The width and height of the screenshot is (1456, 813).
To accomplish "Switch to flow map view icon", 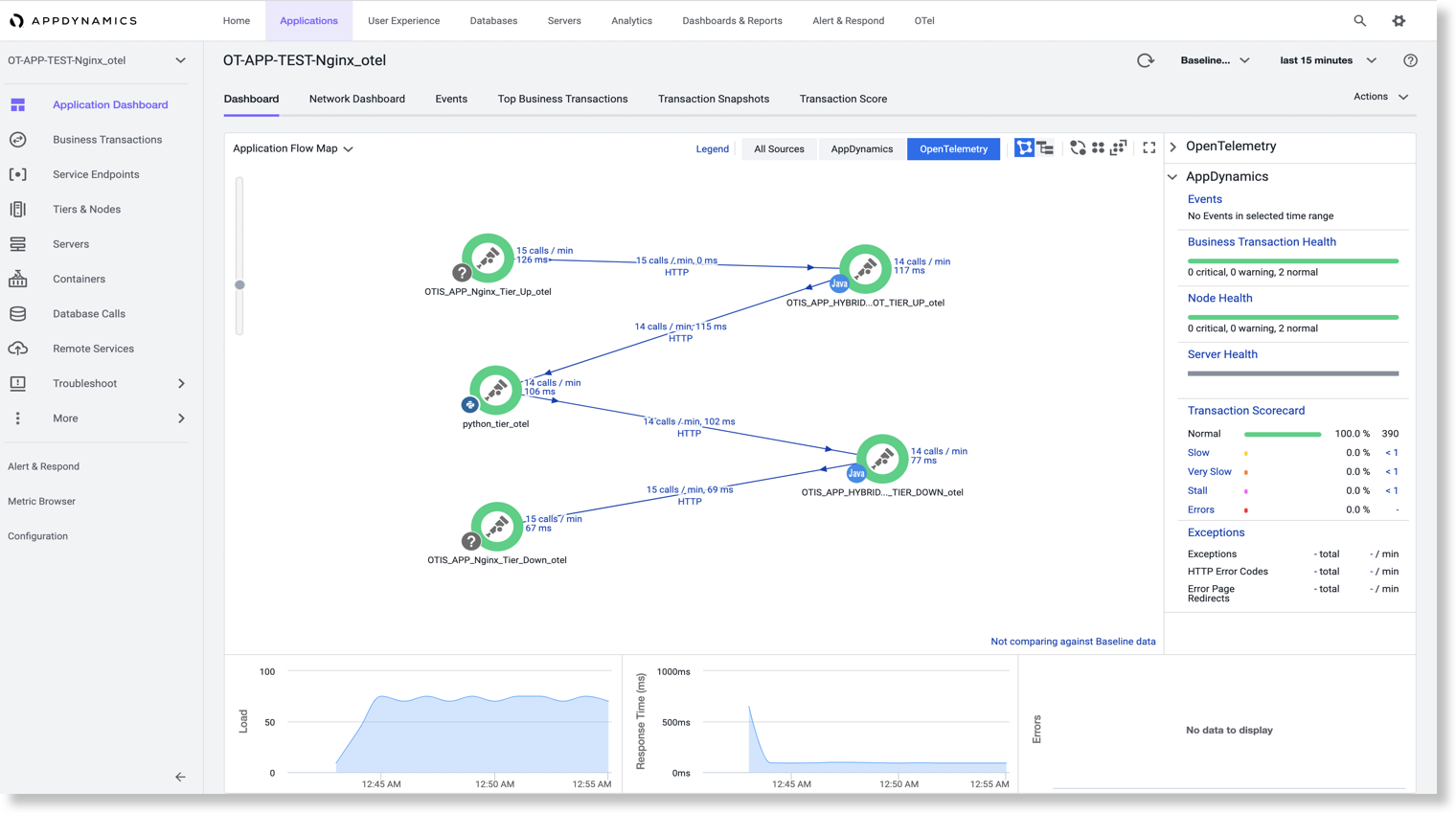I will tap(1024, 148).
